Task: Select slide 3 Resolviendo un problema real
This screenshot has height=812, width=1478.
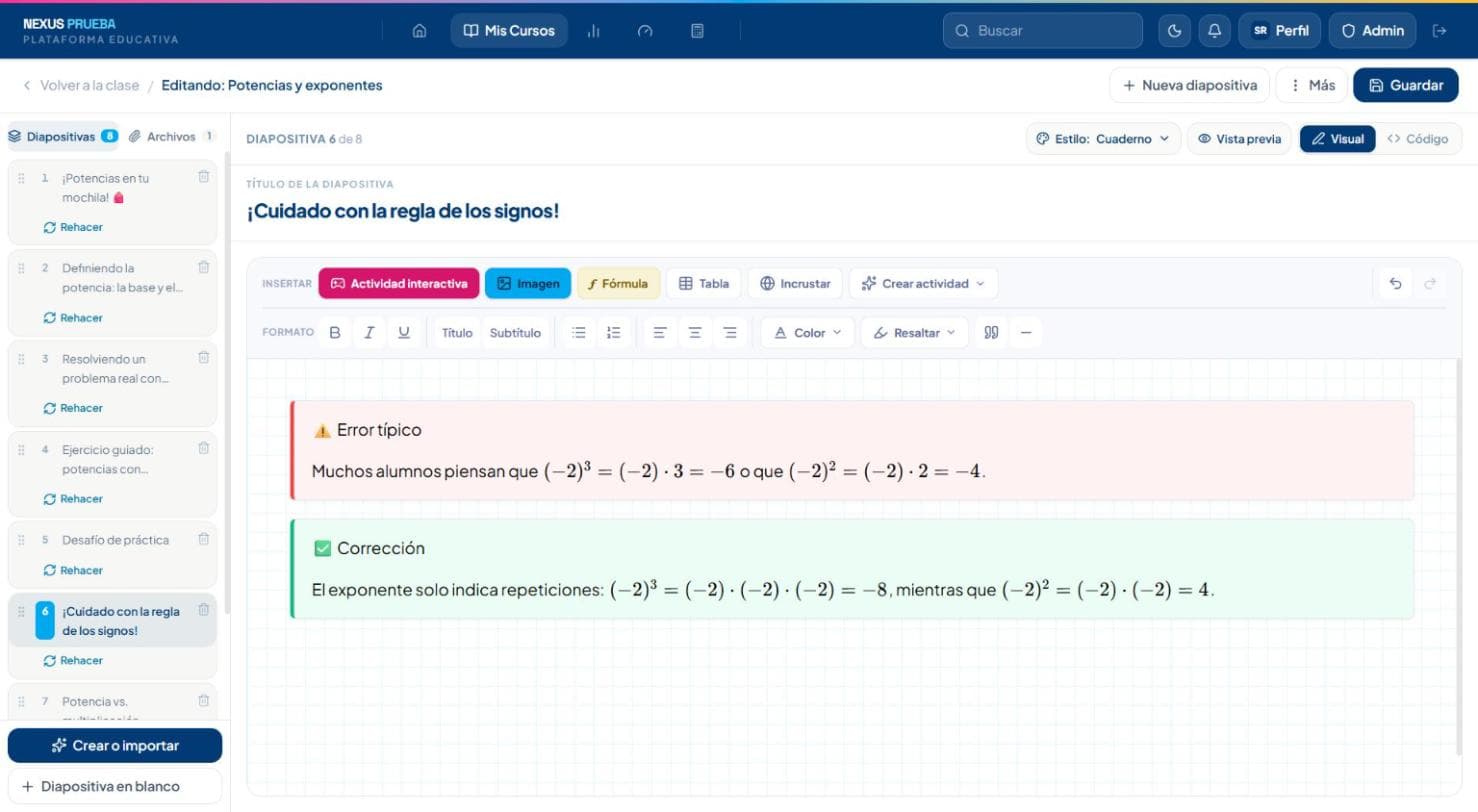Action: click(x=113, y=369)
